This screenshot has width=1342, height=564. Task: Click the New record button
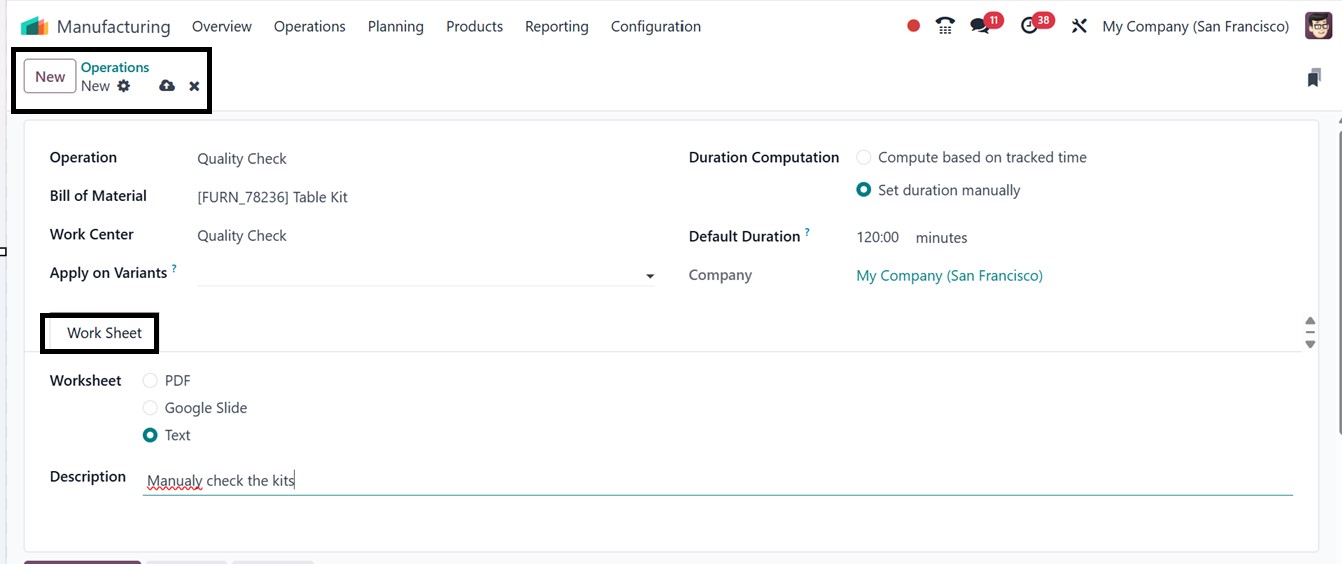click(x=50, y=77)
